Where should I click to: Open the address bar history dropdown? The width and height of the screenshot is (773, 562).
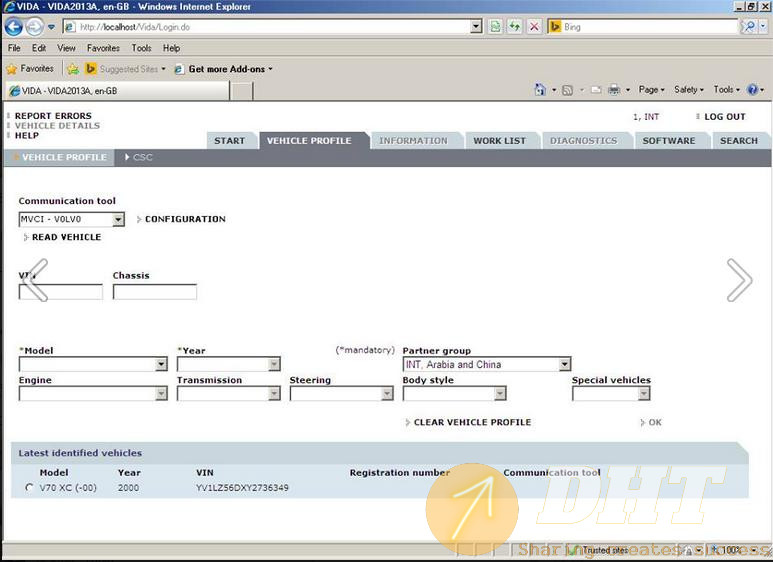(x=476, y=27)
